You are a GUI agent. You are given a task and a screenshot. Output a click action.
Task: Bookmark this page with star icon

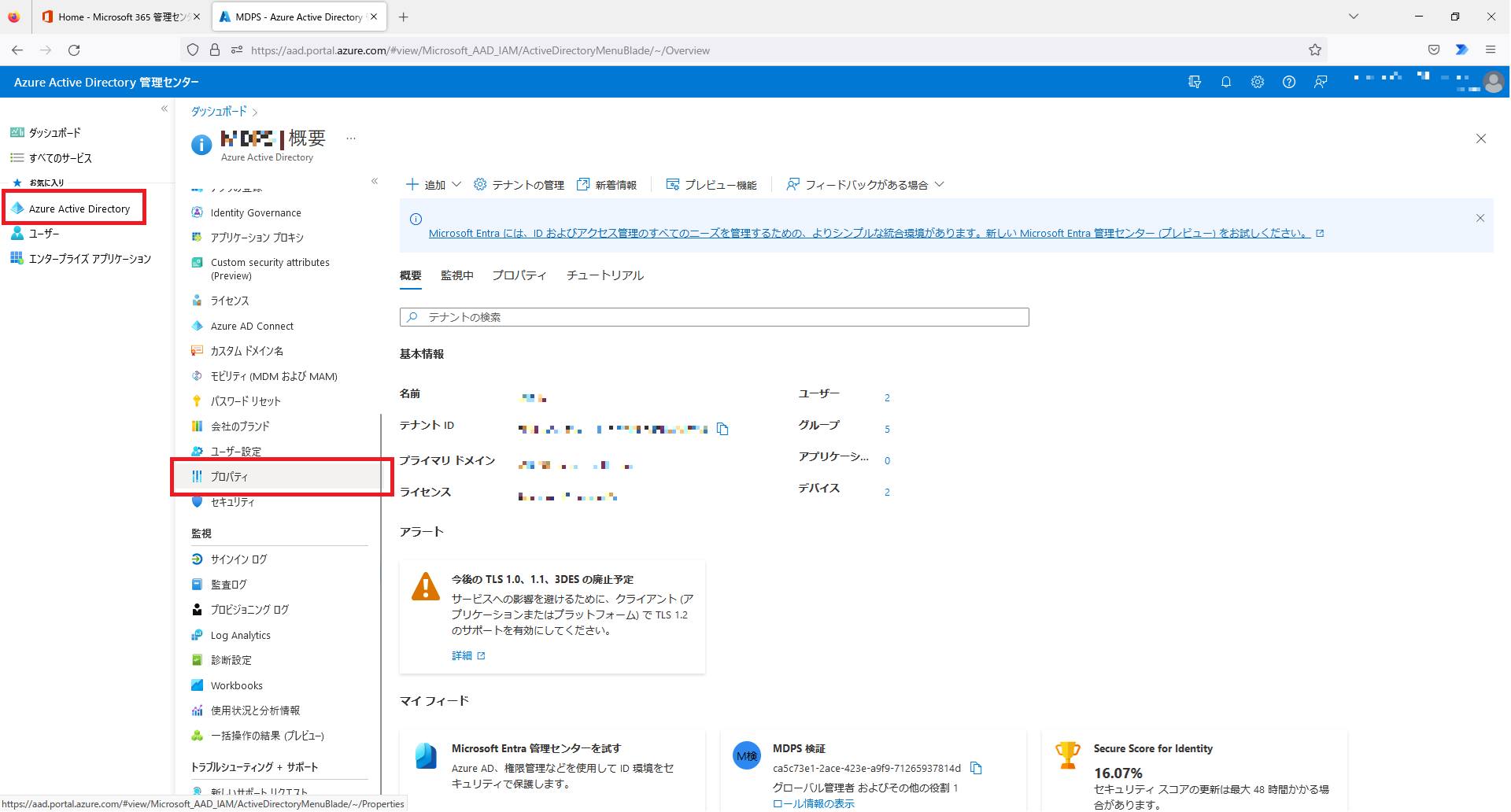(1314, 50)
